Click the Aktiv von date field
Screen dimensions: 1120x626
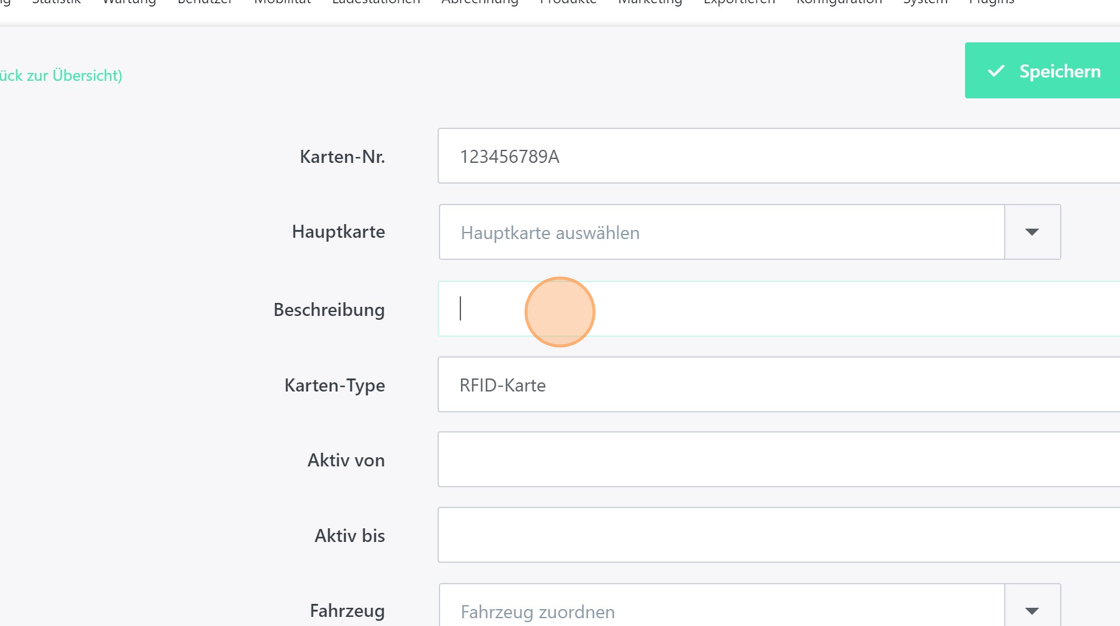(x=778, y=460)
